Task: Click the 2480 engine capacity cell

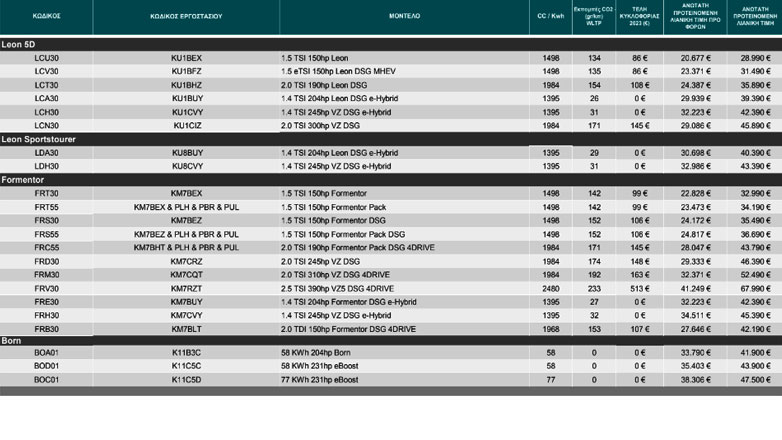Action: pyautogui.click(x=550, y=288)
